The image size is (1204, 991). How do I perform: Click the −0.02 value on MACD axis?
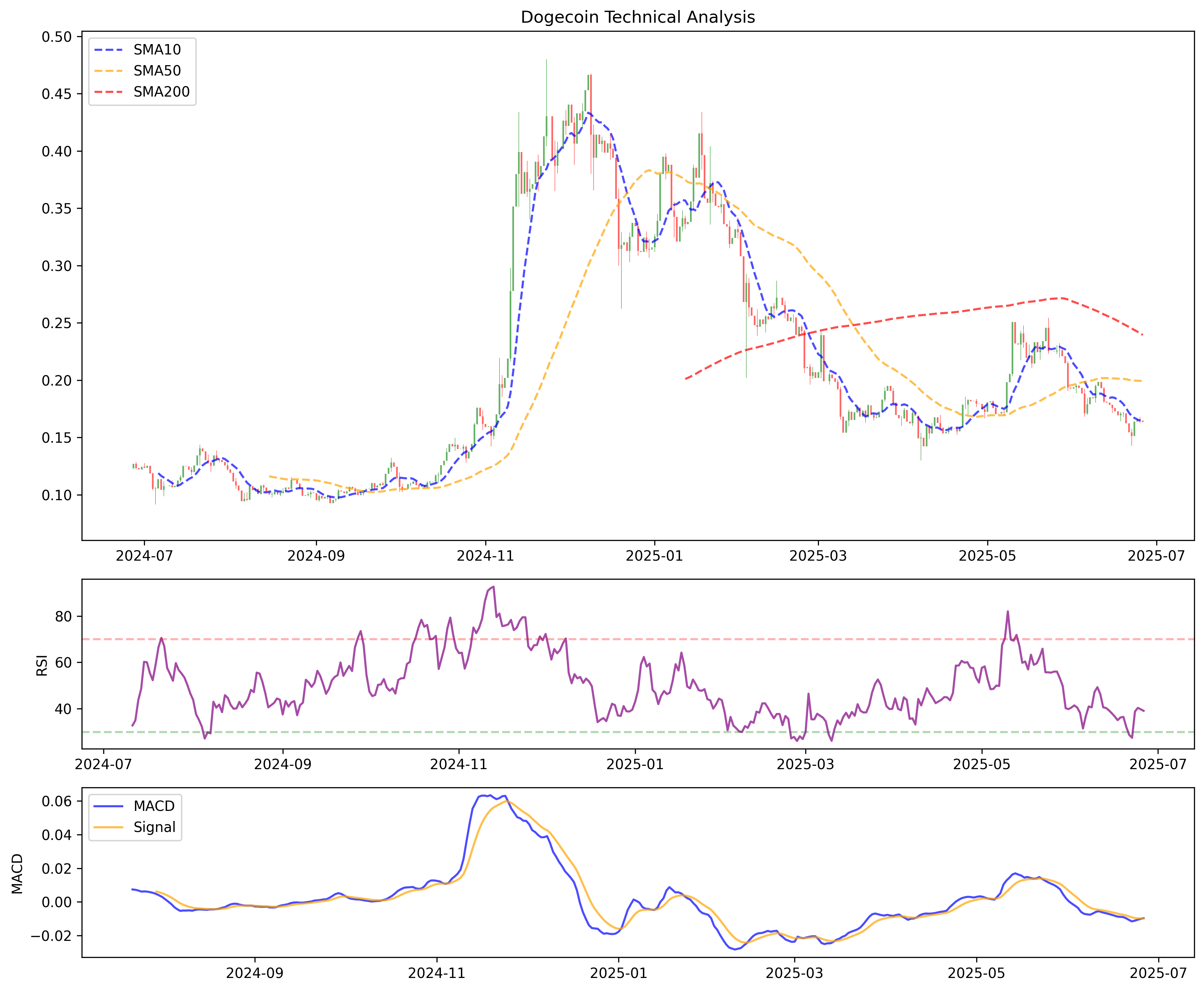[x=51, y=936]
